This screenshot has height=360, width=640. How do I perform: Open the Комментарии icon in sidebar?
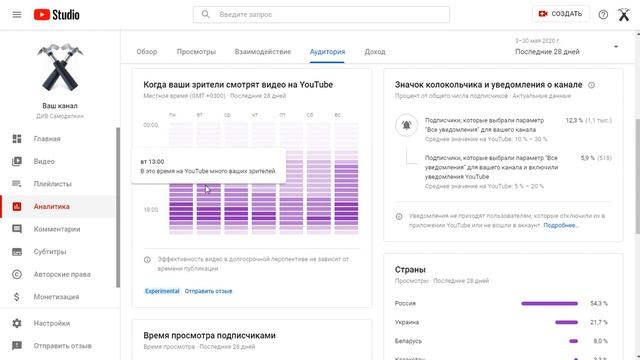coord(17,229)
